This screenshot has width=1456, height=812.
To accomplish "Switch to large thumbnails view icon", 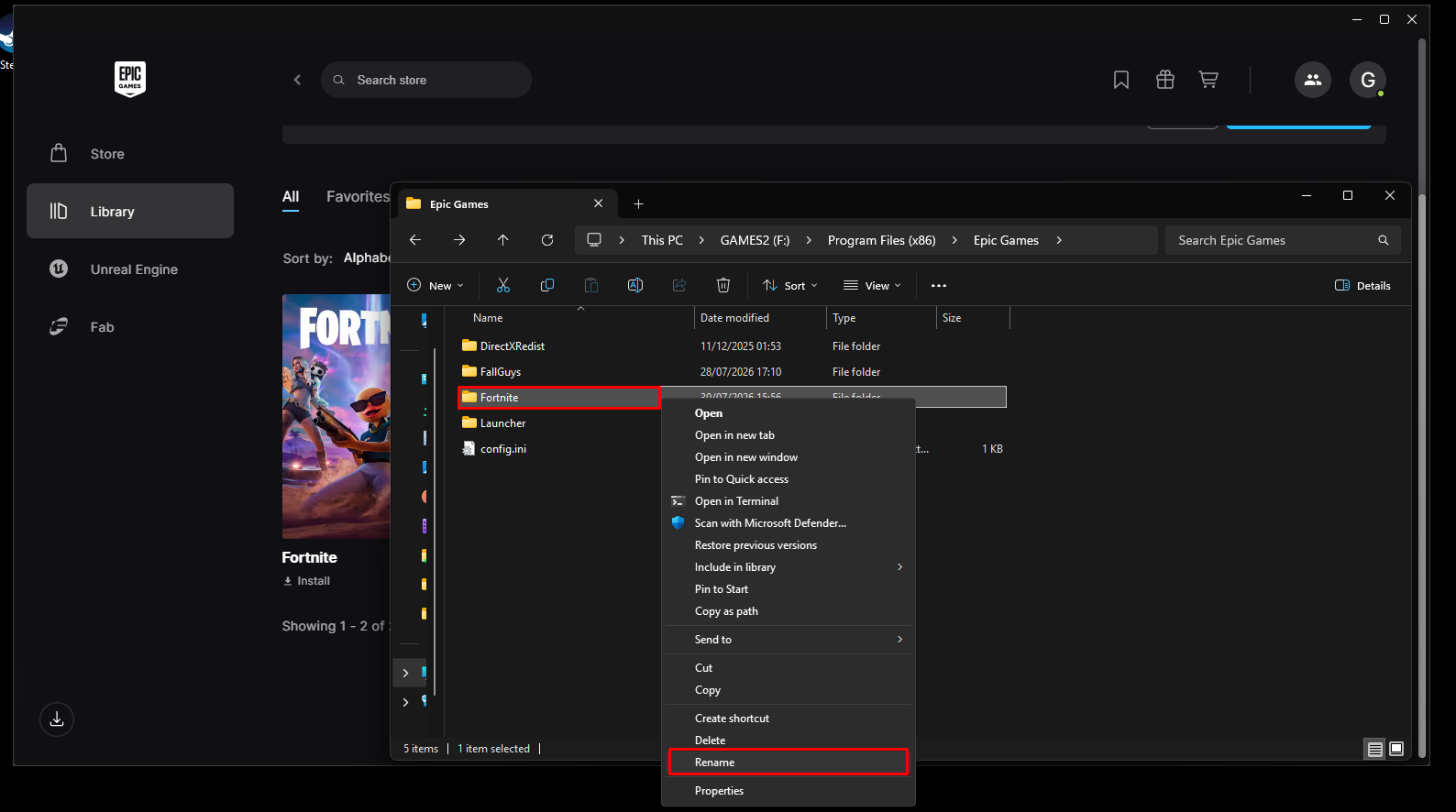I will coord(1396,749).
